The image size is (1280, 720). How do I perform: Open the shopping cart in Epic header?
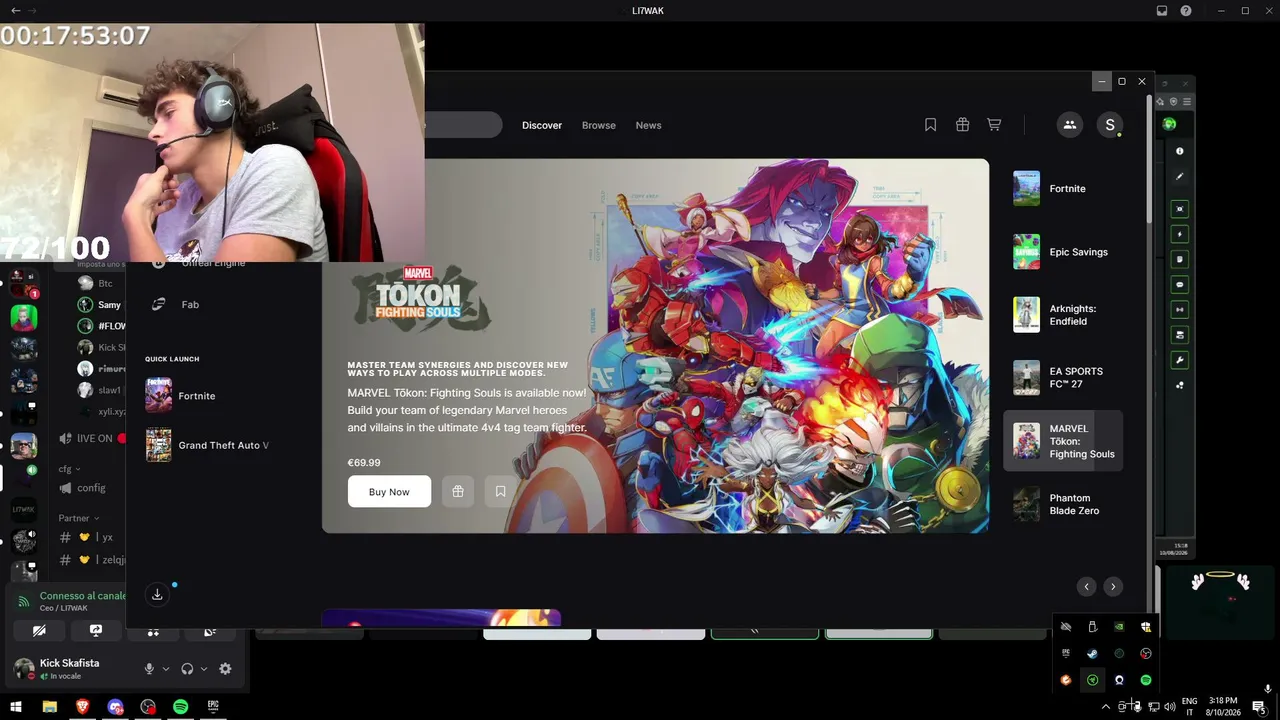(994, 125)
